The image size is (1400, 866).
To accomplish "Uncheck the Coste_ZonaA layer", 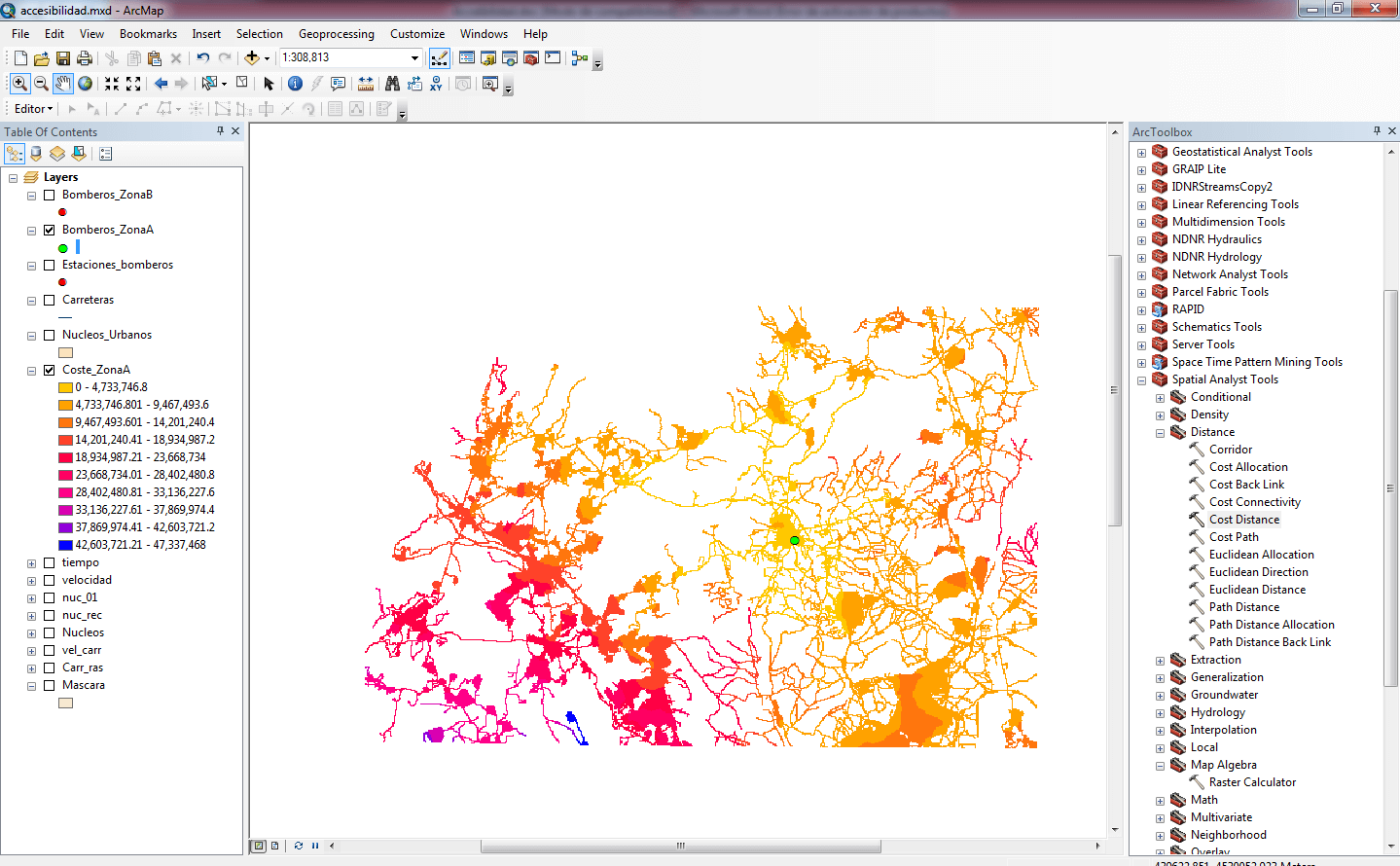I will pyautogui.click(x=50, y=371).
